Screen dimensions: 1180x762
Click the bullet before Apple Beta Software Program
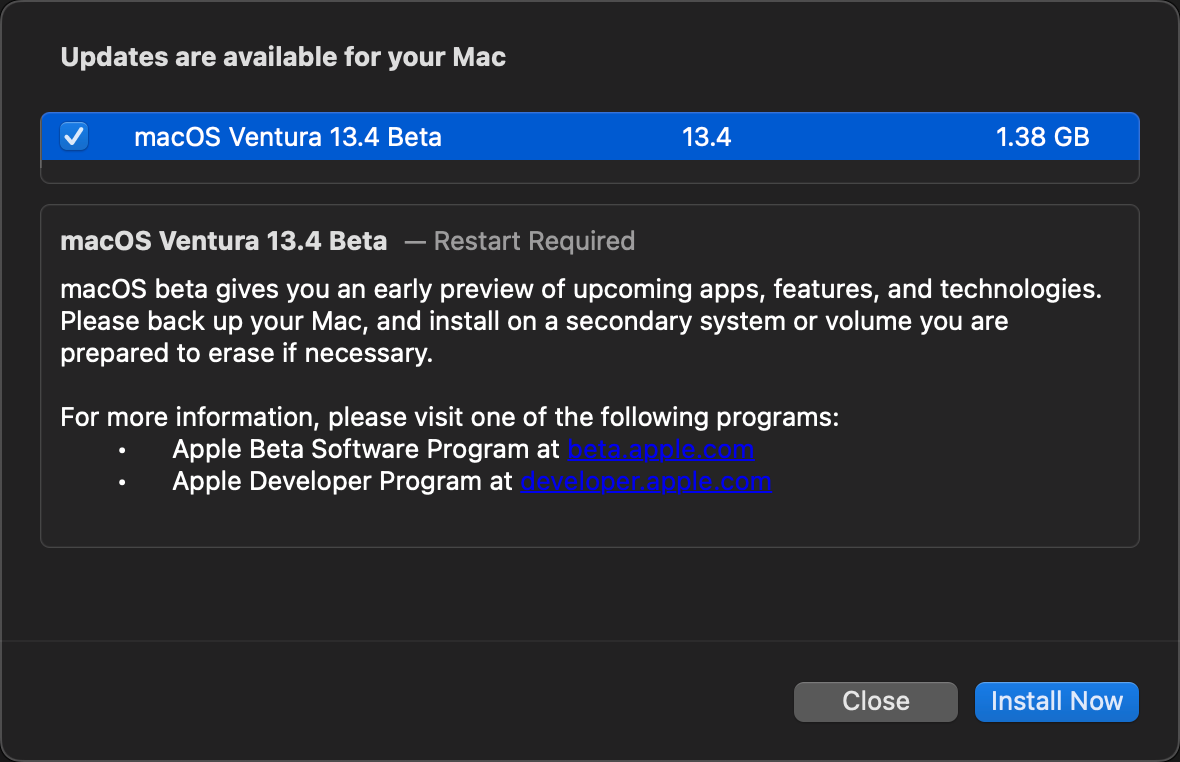122,450
